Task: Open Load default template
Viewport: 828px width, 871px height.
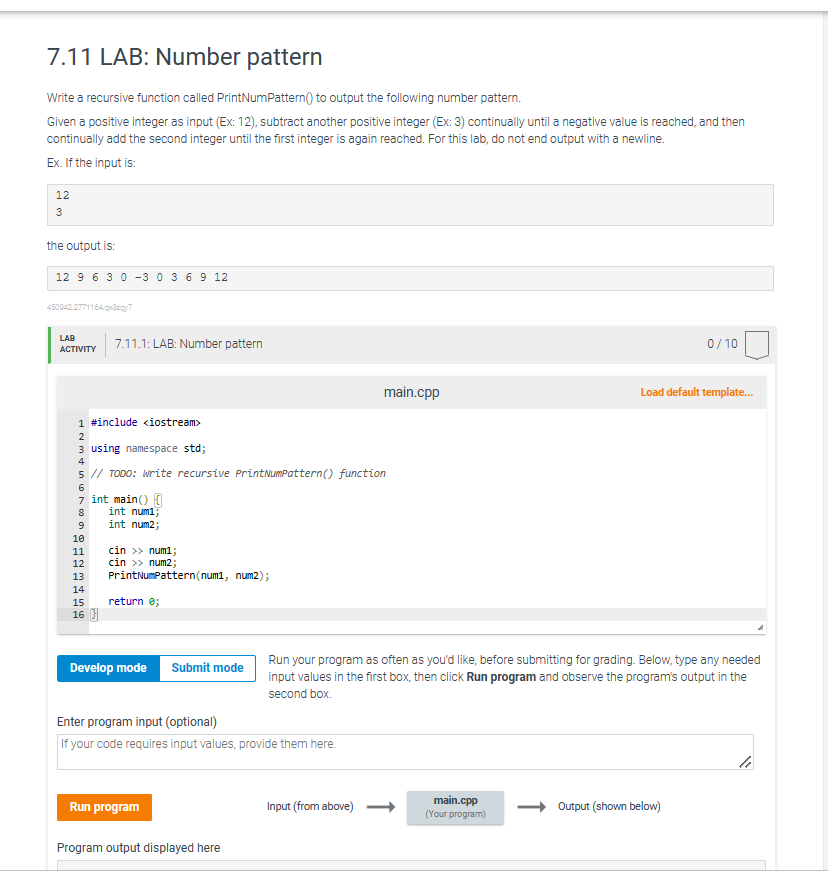Action: [x=696, y=392]
